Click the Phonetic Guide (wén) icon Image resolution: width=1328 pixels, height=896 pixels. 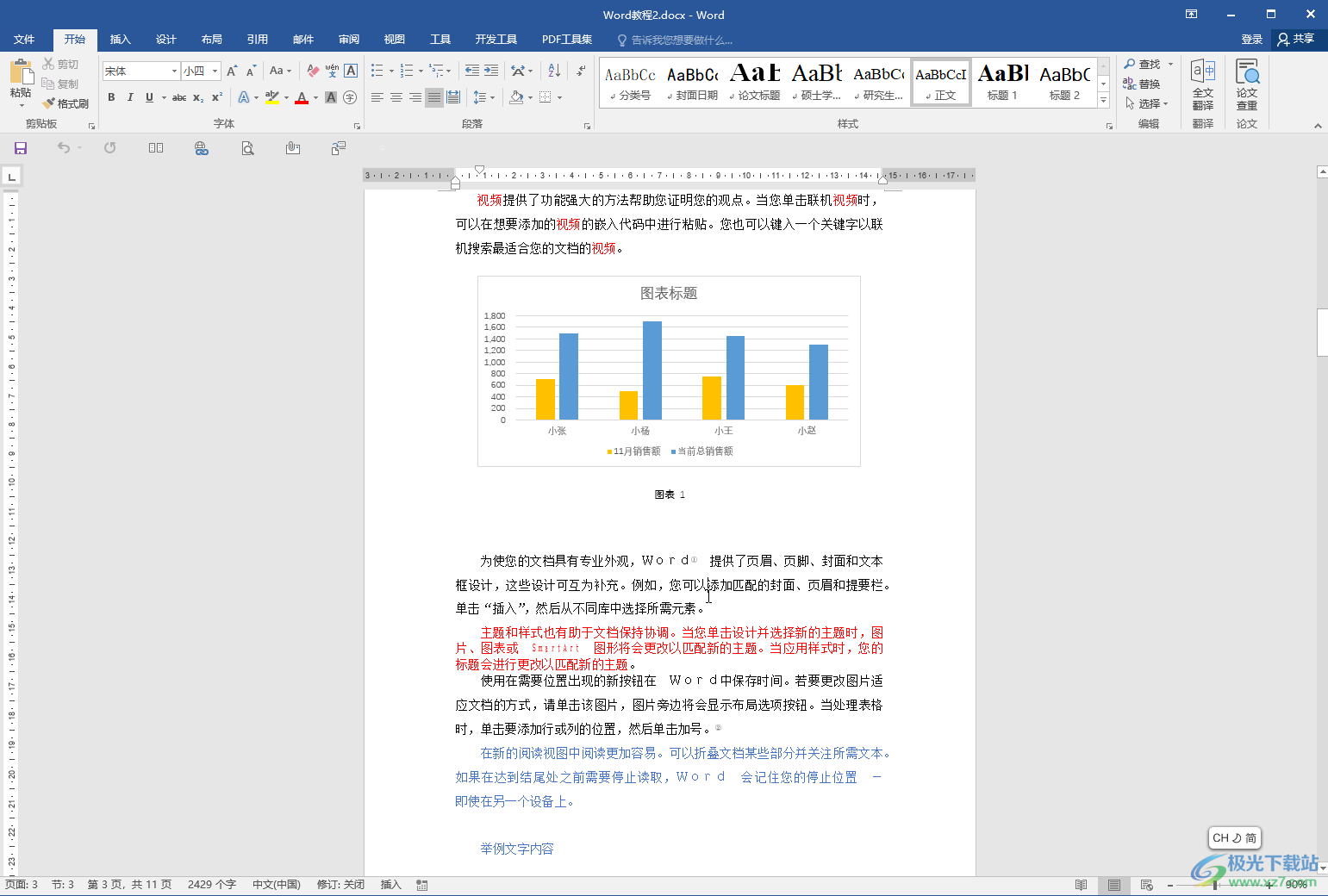tap(332, 71)
